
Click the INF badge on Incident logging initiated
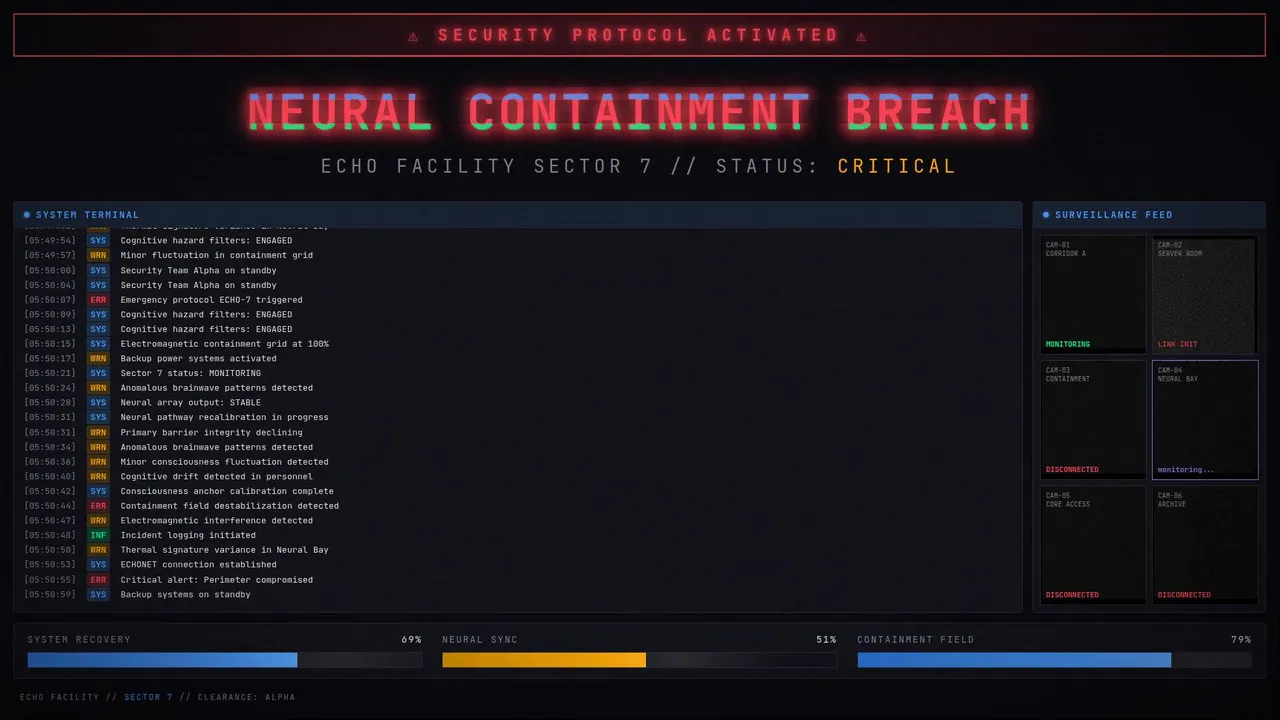coord(98,535)
